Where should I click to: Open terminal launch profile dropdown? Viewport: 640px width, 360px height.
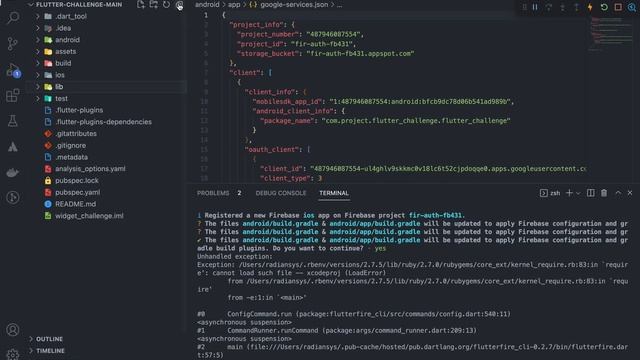[578, 193]
